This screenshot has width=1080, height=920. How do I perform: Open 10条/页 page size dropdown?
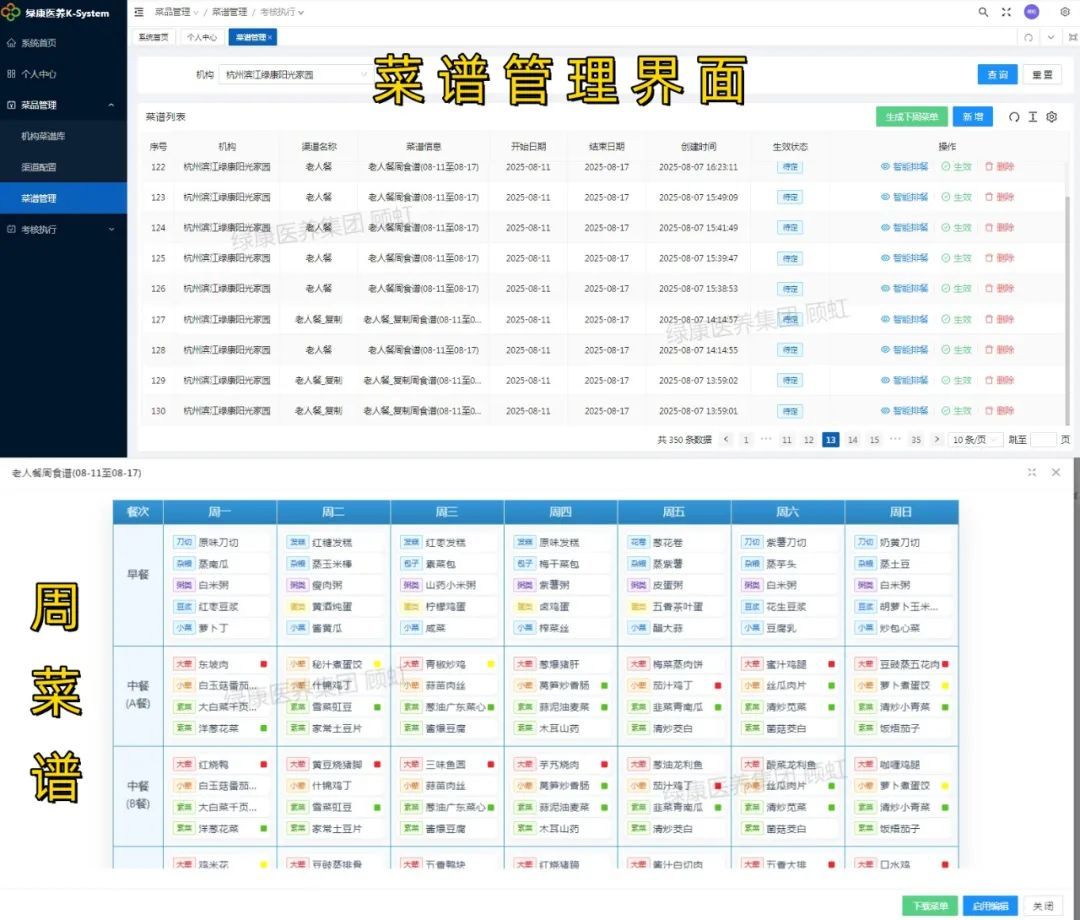pyautogui.click(x=975, y=439)
